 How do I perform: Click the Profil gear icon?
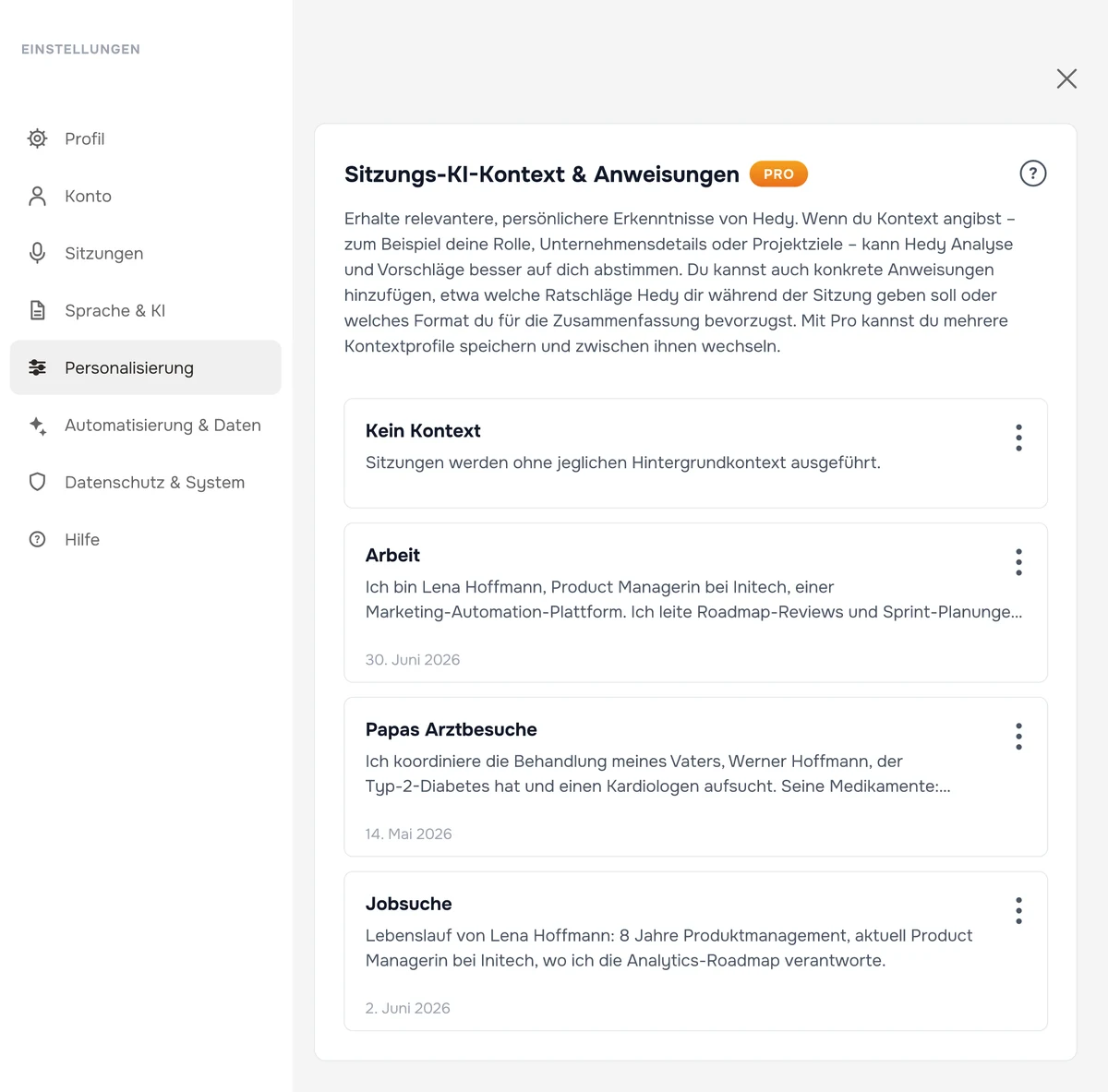pyautogui.click(x=37, y=138)
